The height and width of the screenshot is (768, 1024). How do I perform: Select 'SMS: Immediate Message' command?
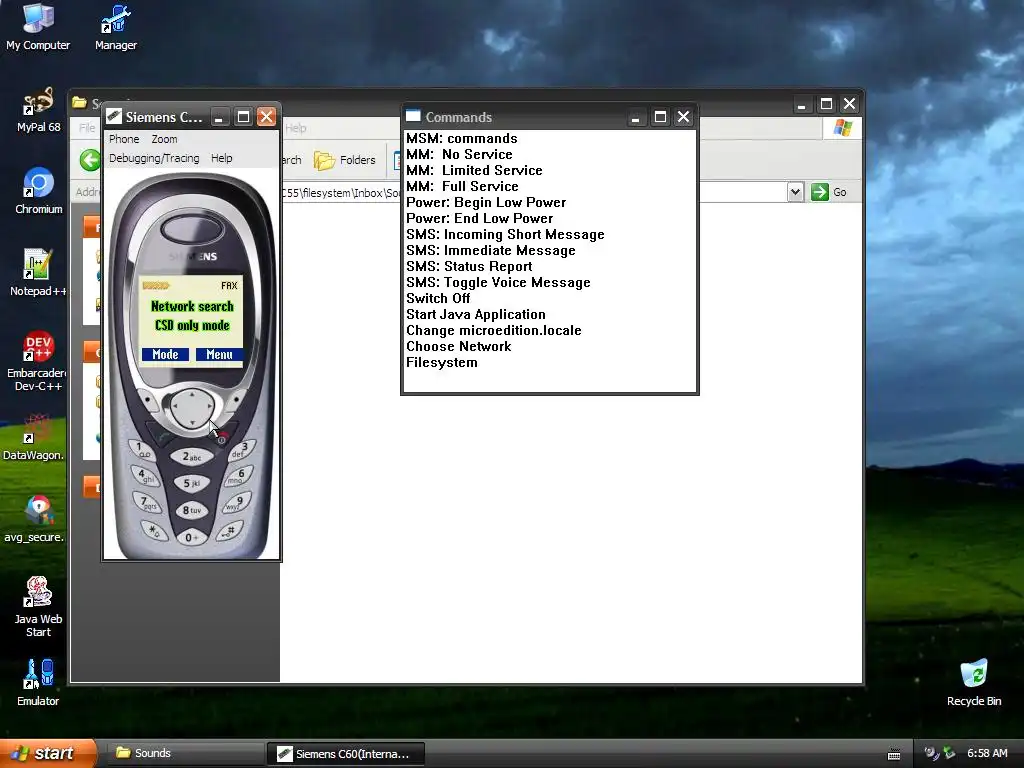(x=490, y=250)
